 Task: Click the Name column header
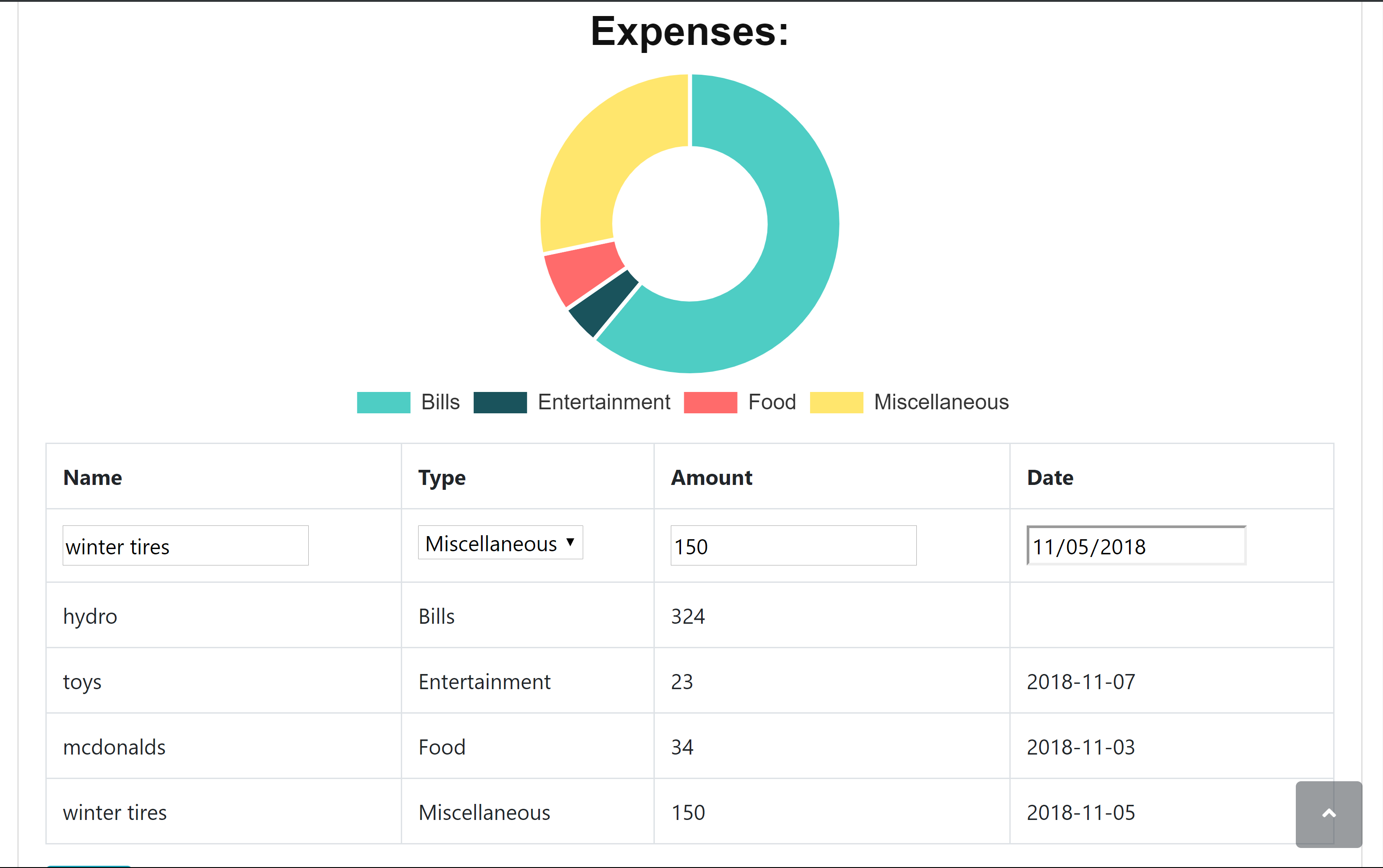[x=93, y=478]
